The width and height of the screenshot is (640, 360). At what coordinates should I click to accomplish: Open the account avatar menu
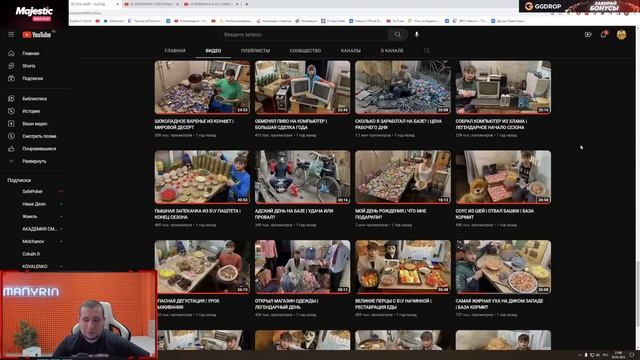(x=621, y=35)
